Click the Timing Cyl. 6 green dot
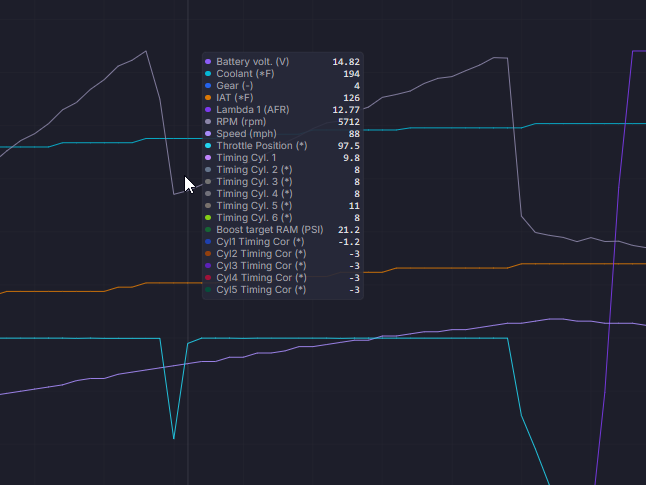 point(208,218)
